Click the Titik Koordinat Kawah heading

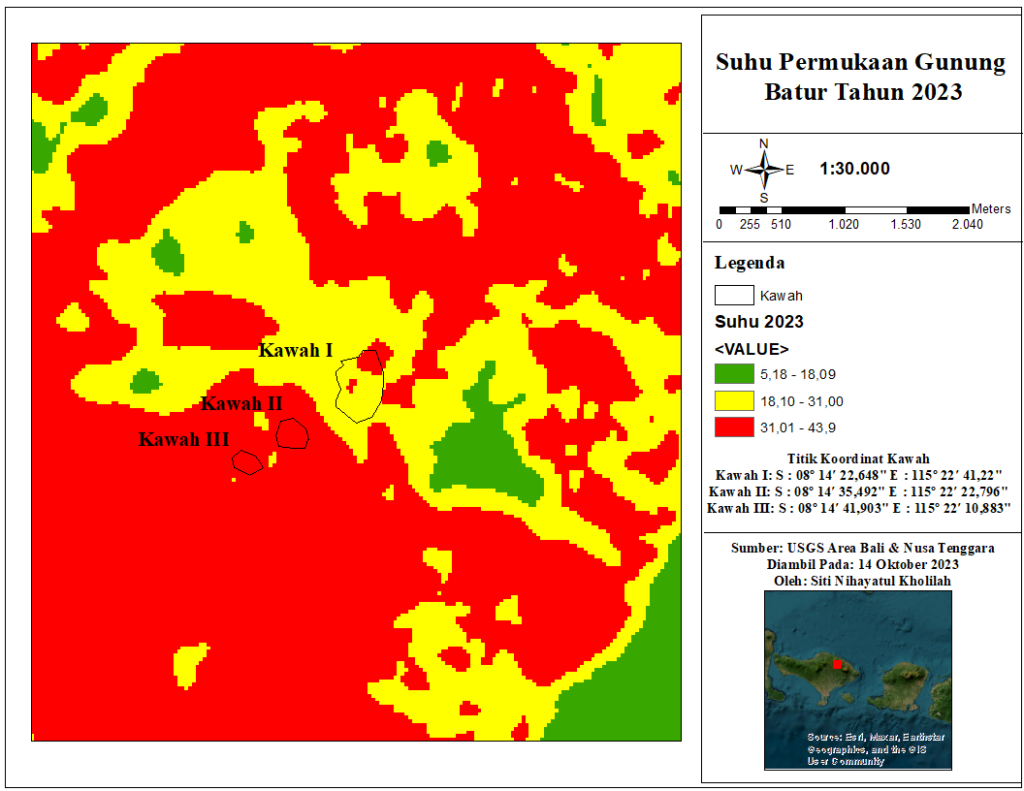[x=859, y=458]
